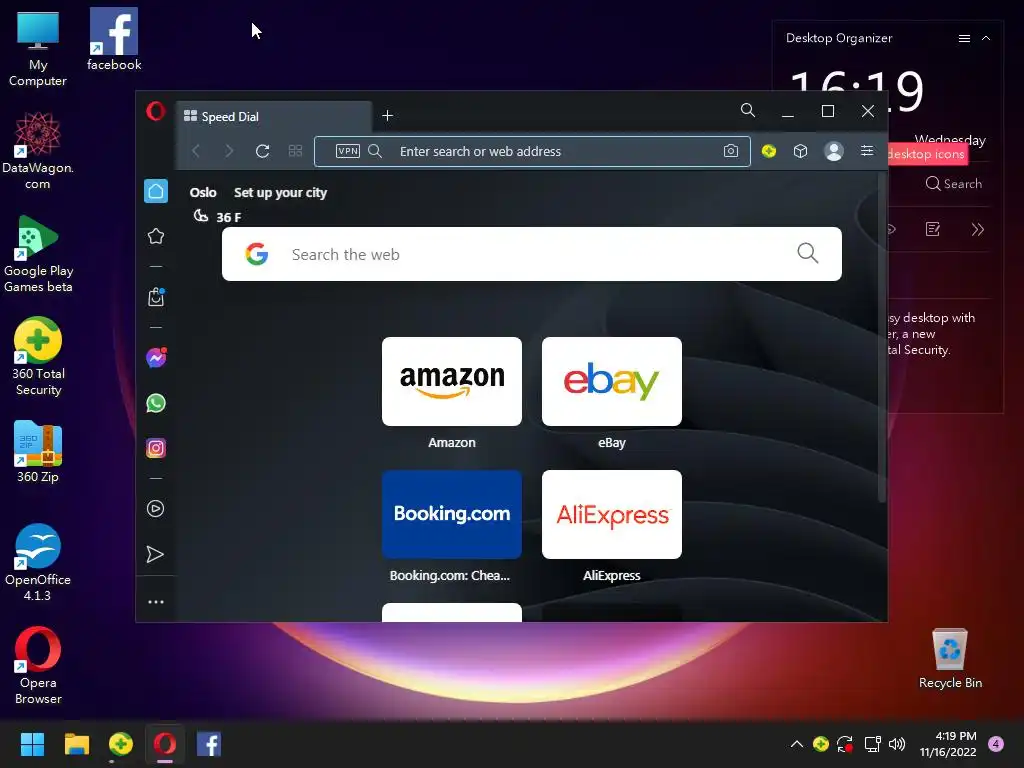Screen dimensions: 1024x768
Task: Click the 36 F temperature reading
Action: [x=229, y=217]
